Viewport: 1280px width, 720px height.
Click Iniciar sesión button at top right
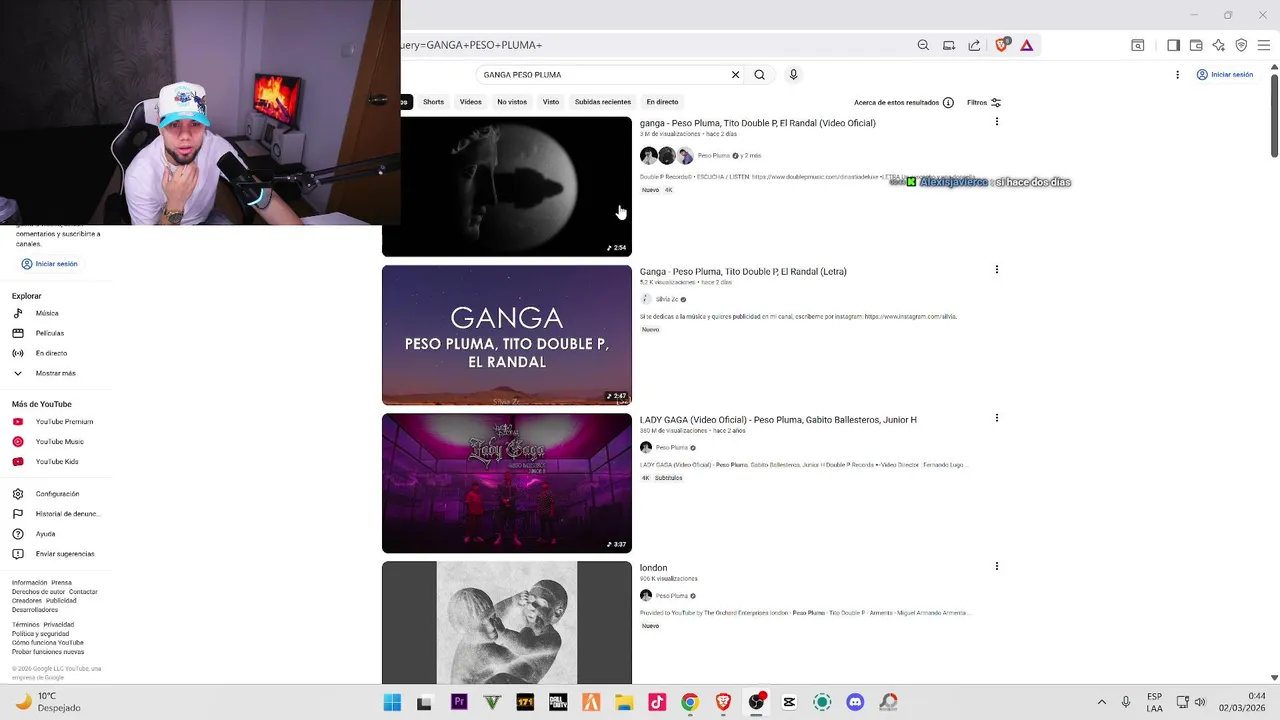[x=1225, y=75]
